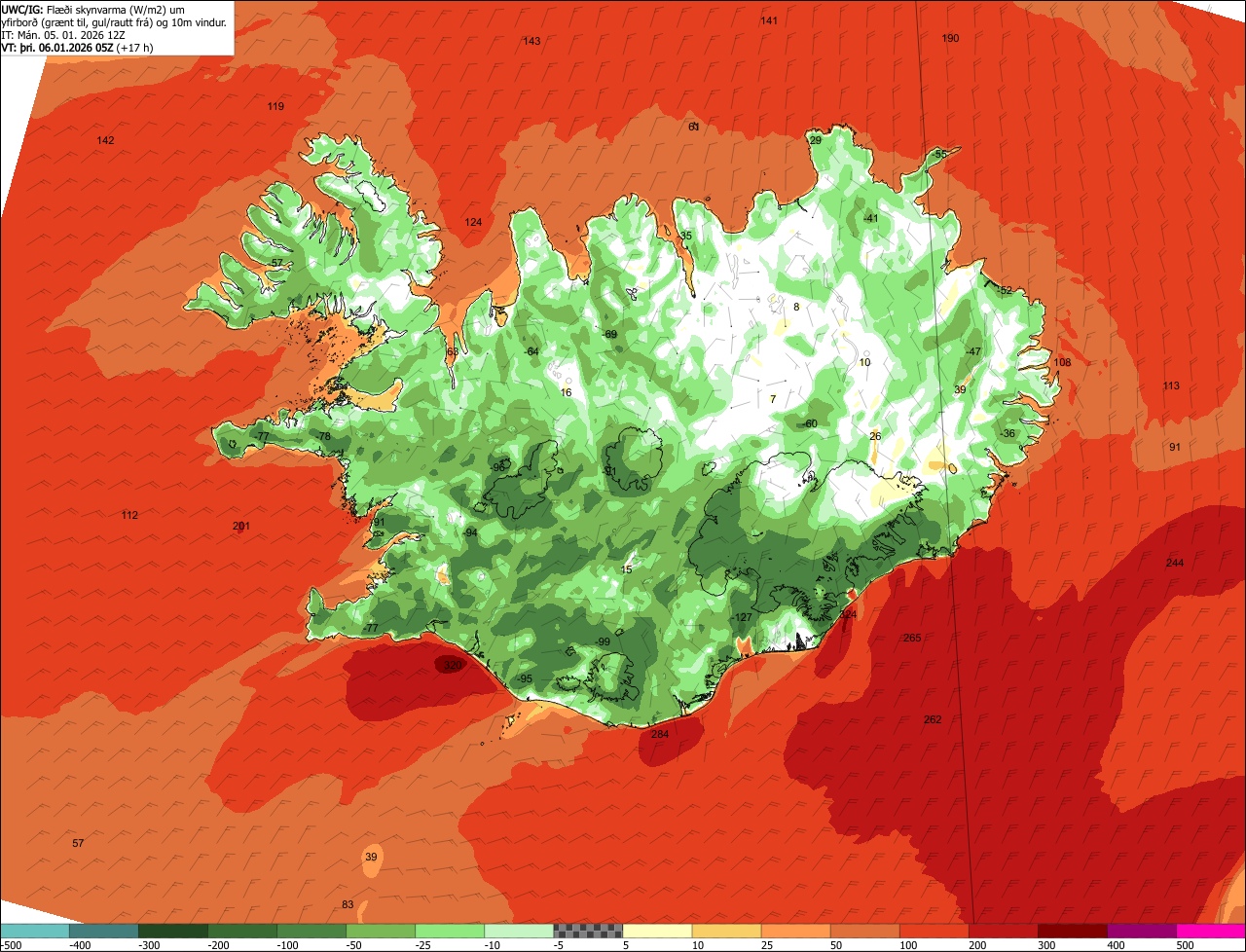The width and height of the screenshot is (1246, 952).
Task: Click the orange legend swatch between 25 and 50
Action: click(795, 931)
